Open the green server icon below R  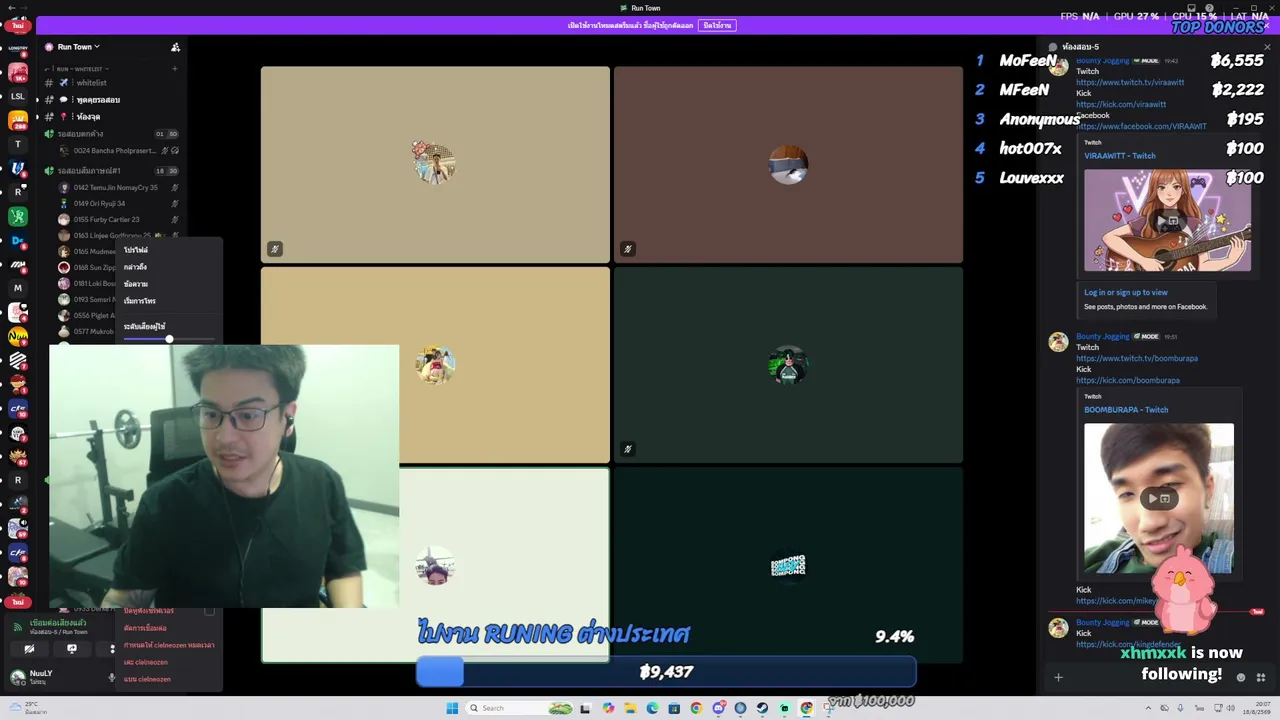click(x=18, y=216)
